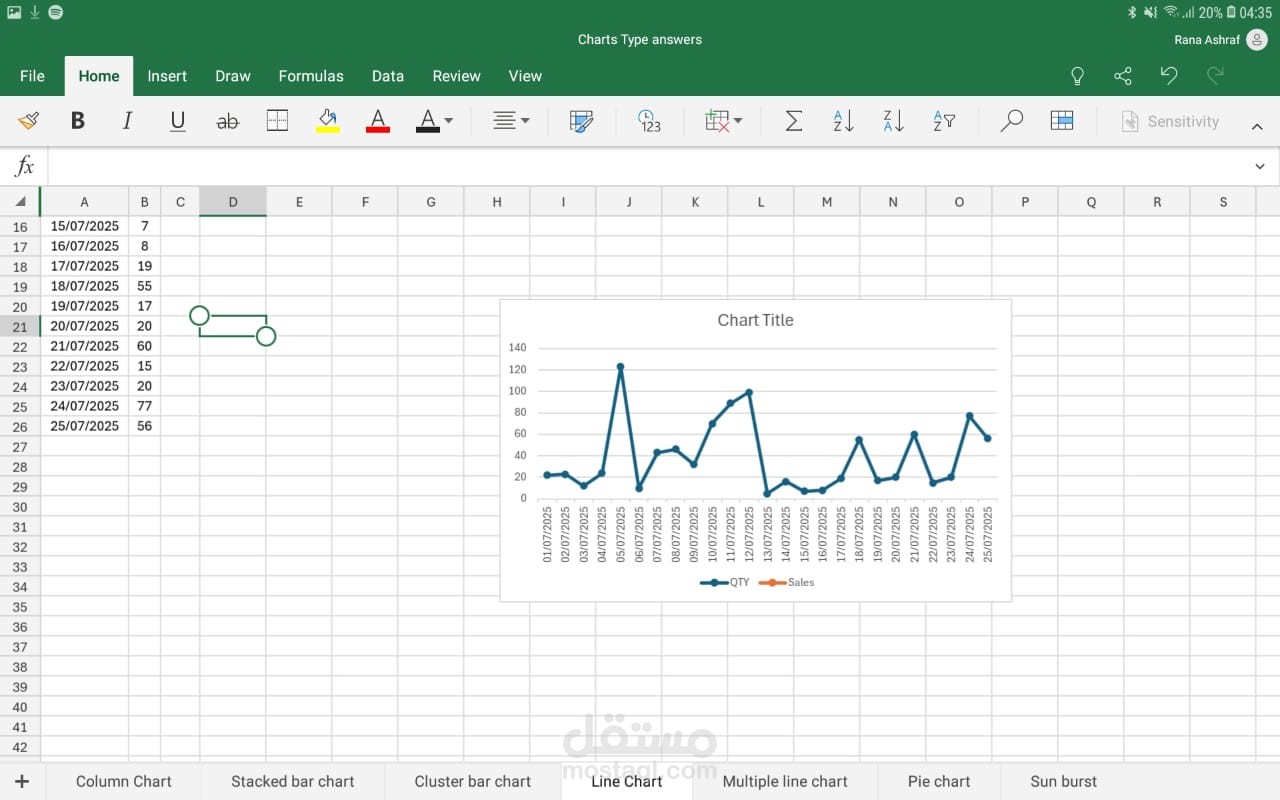This screenshot has width=1280, height=800.
Task: Click the AutoSum sigma icon
Action: [793, 121]
